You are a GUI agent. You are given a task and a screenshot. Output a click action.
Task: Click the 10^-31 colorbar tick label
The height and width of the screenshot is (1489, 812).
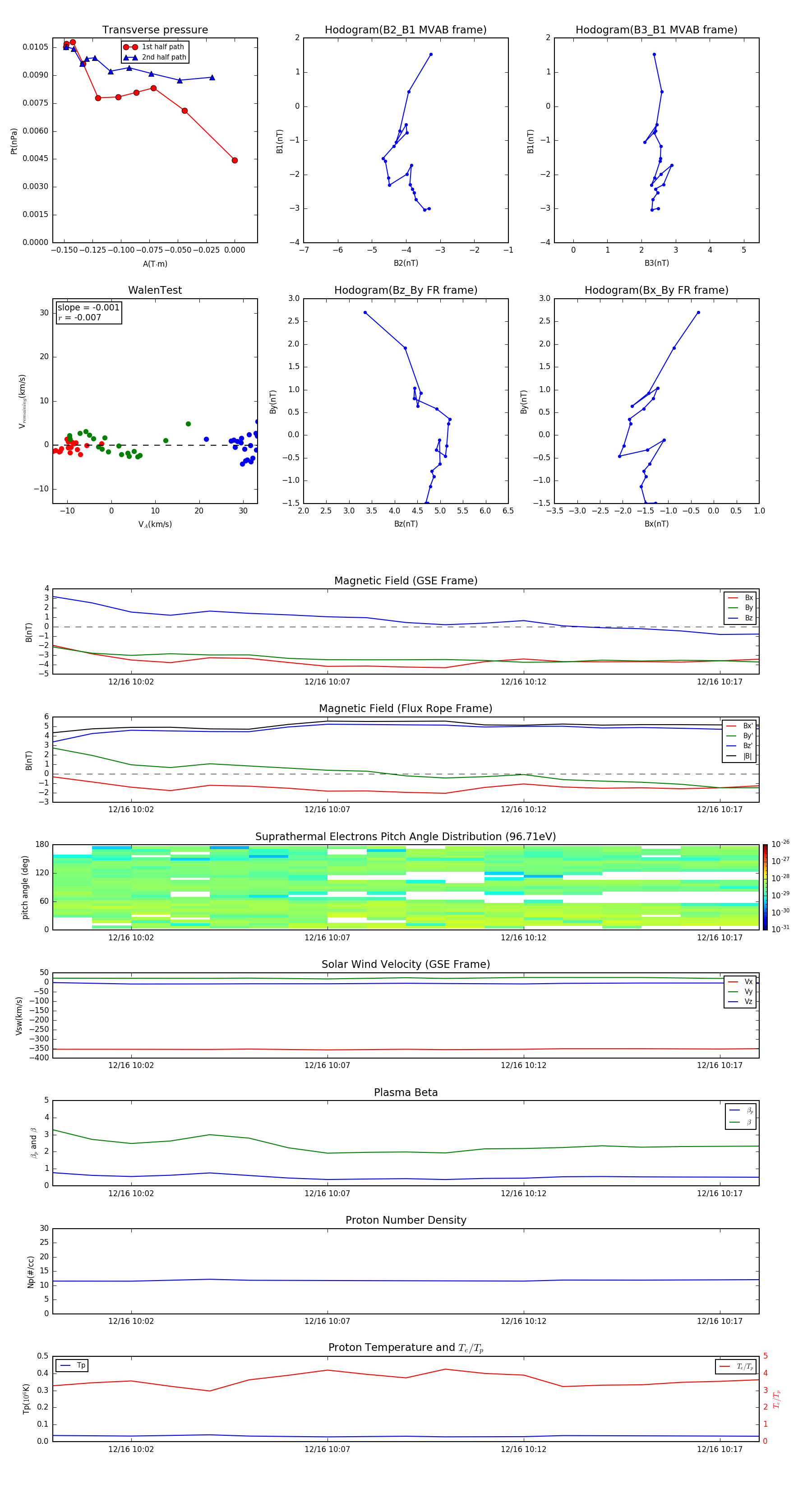(780, 929)
